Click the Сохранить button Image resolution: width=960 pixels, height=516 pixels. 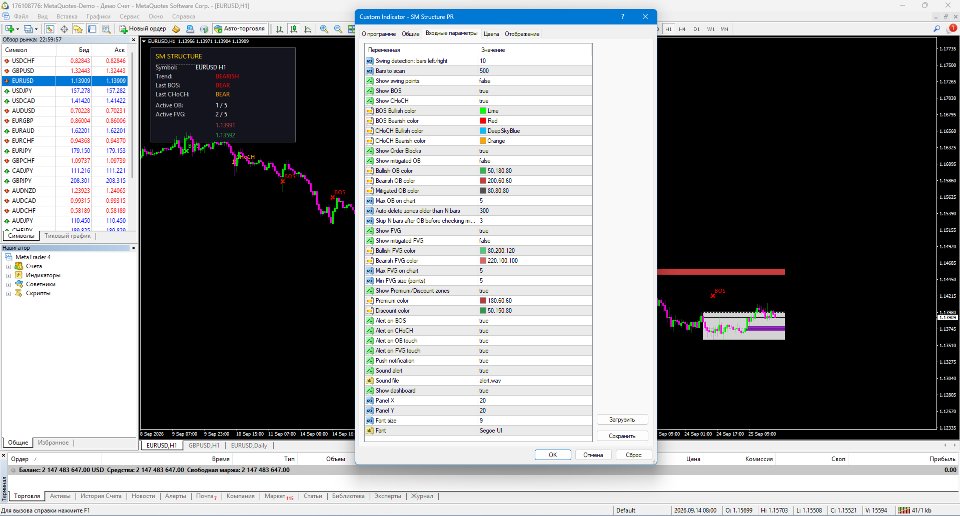pyautogui.click(x=622, y=436)
